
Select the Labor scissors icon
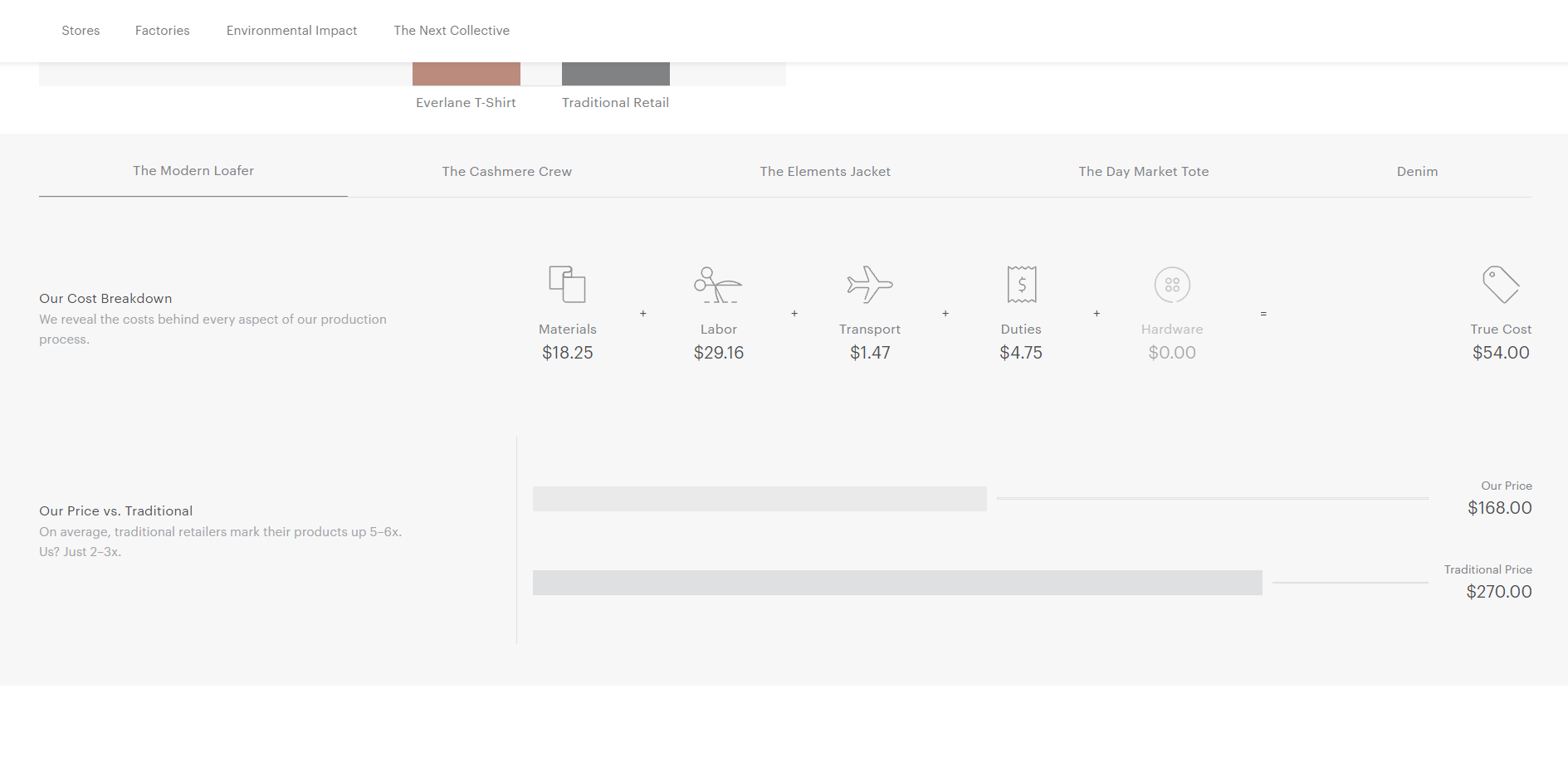click(718, 284)
